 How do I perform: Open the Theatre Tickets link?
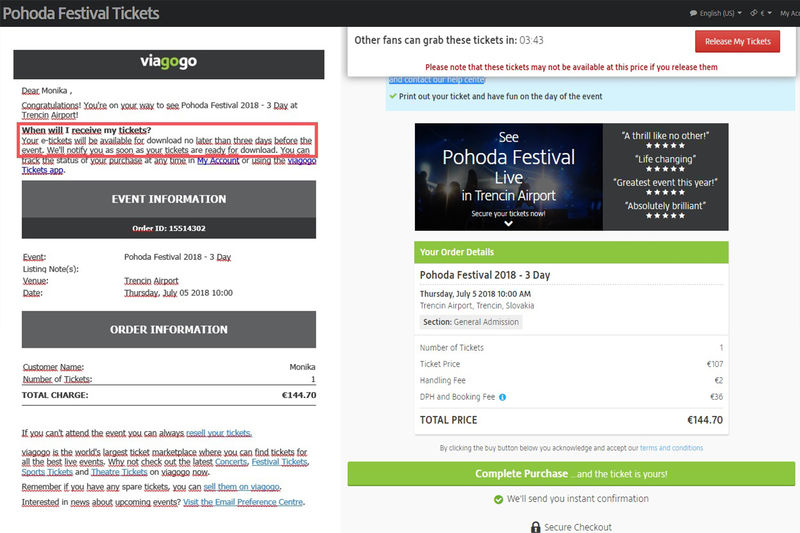pos(119,472)
